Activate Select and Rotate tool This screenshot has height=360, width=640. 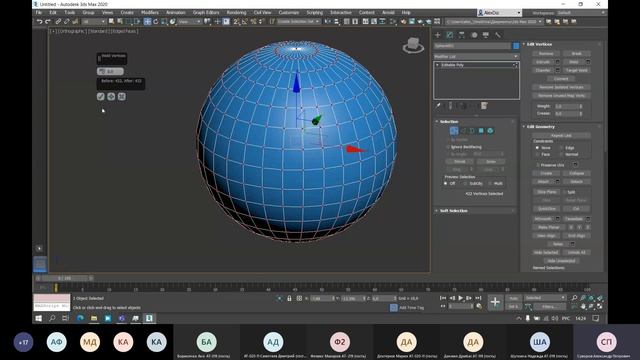pyautogui.click(x=156, y=21)
